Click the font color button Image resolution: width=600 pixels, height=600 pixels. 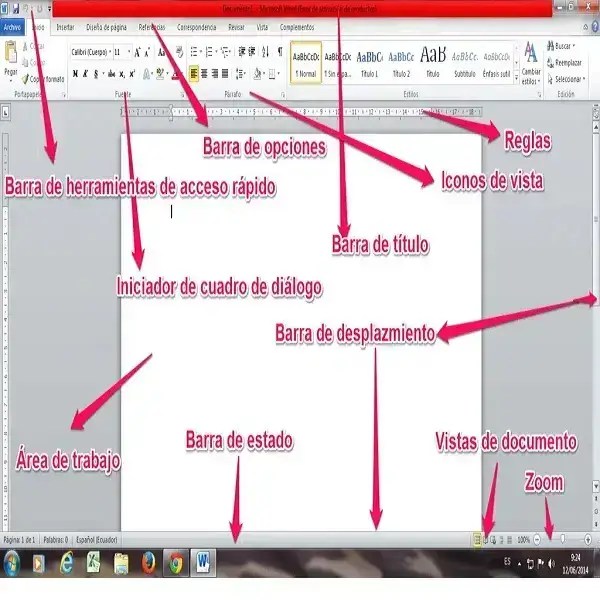pyautogui.click(x=175, y=74)
